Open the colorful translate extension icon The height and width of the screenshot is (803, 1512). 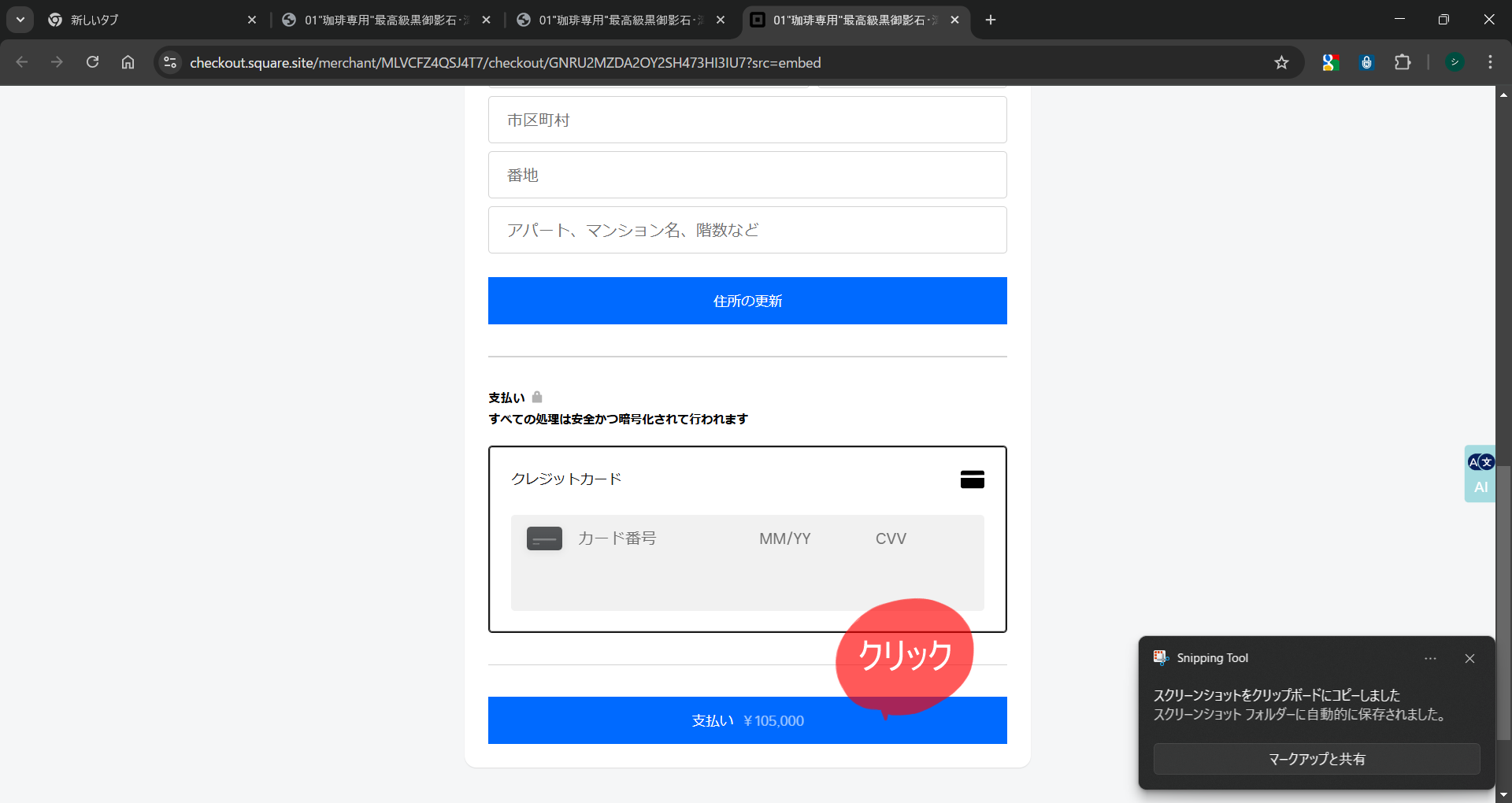(1331, 62)
